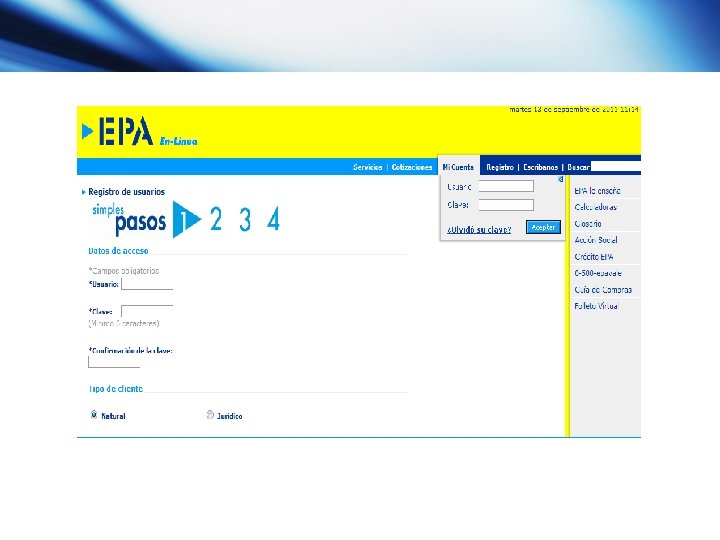Click the simples pasos graphic

[x=129, y=219]
